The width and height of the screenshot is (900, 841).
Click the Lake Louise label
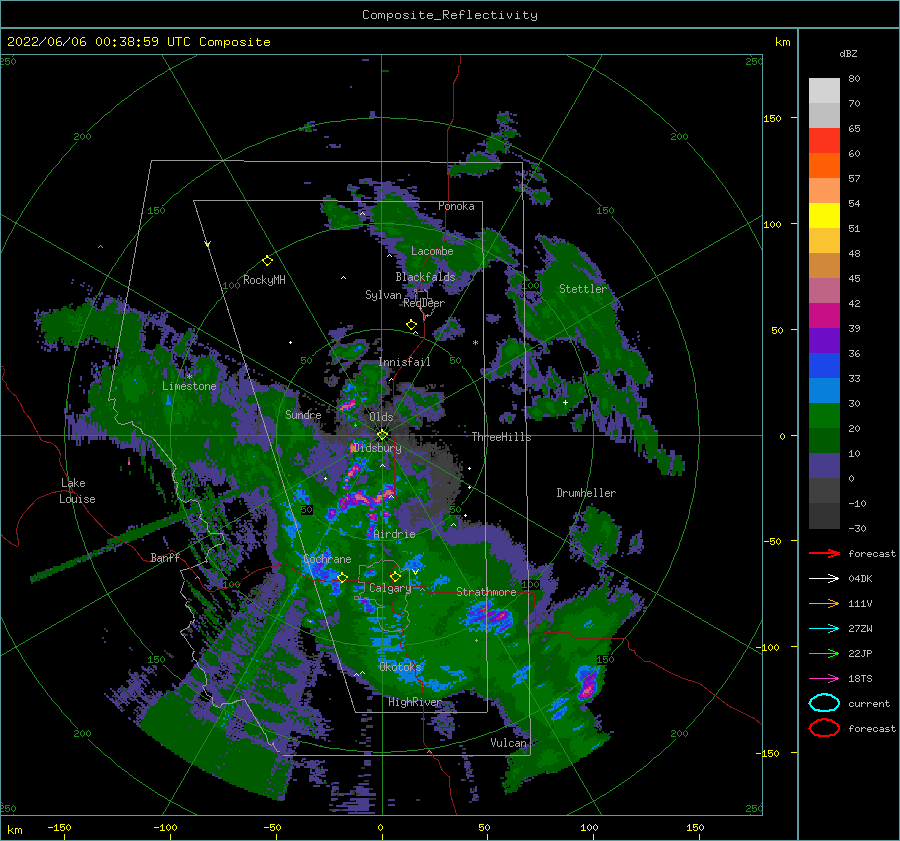click(77, 491)
